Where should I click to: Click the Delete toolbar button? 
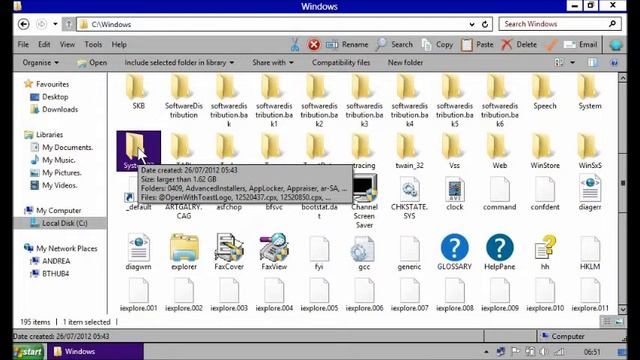[x=519, y=44]
